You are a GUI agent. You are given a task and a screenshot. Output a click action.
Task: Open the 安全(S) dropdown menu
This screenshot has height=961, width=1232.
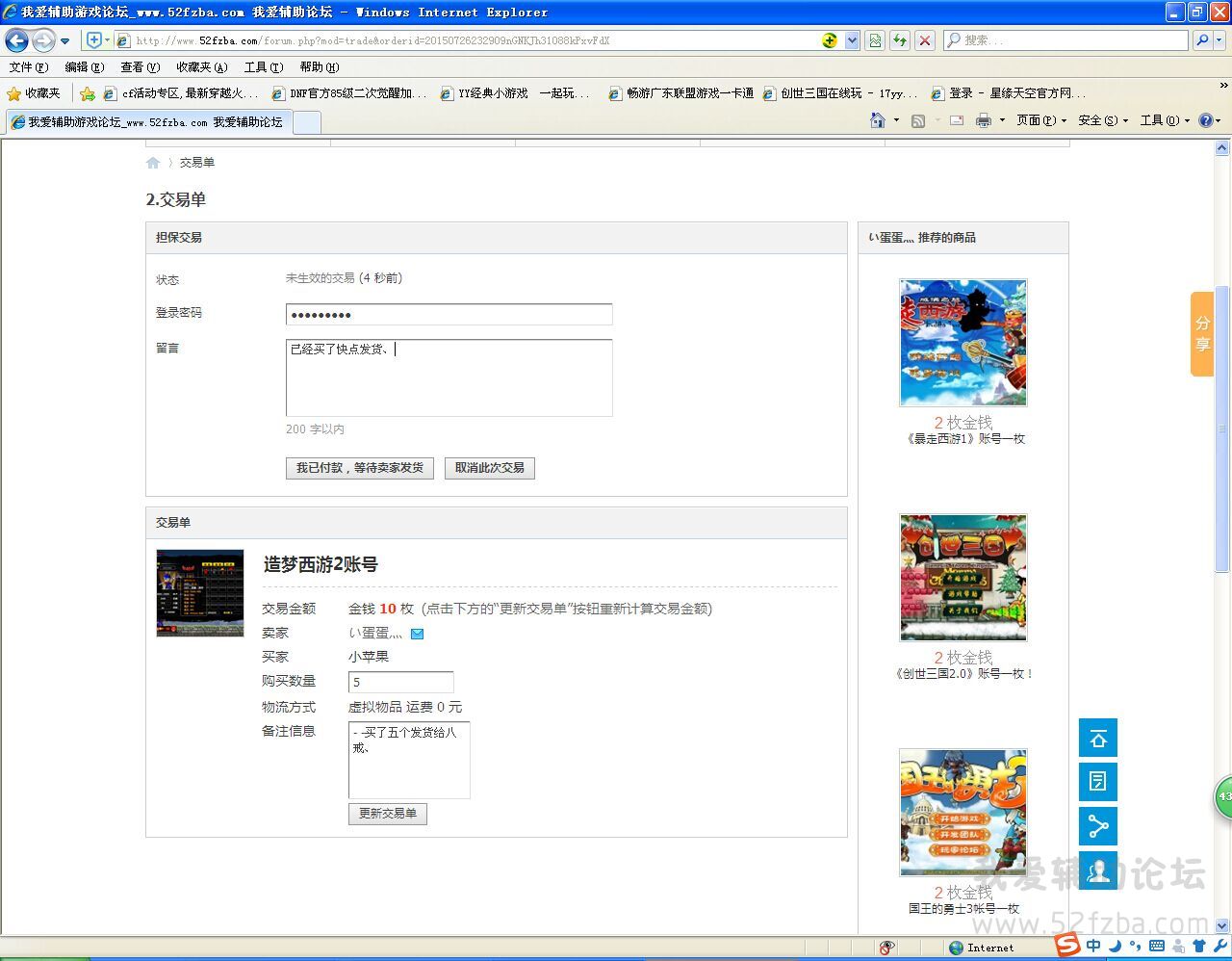[x=1103, y=120]
